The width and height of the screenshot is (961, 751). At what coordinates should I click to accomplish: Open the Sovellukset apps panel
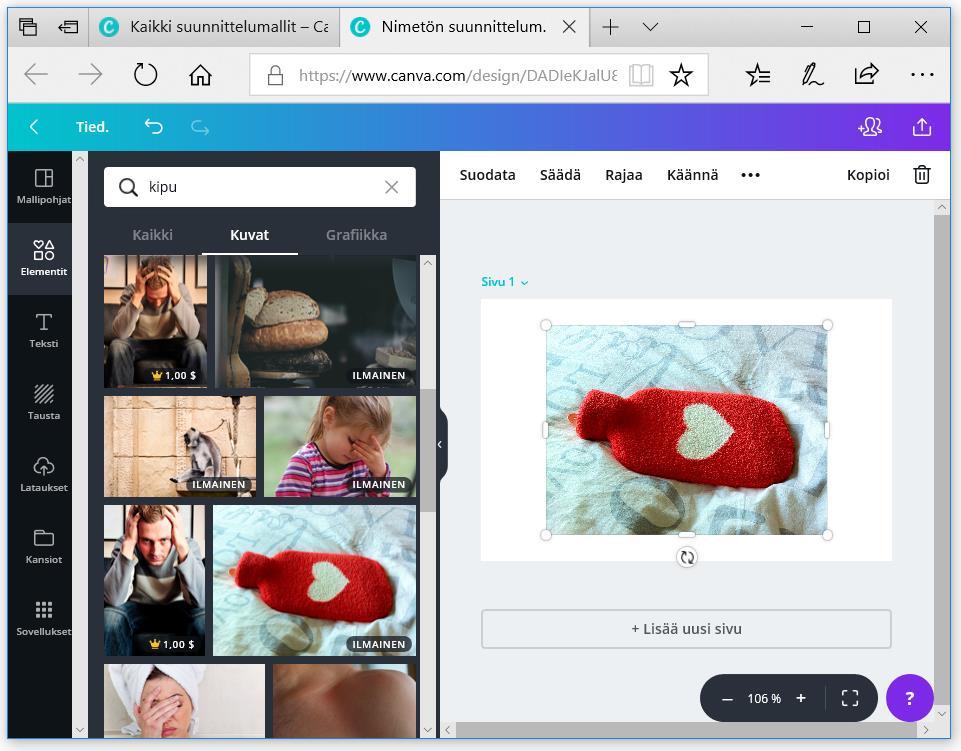point(43,618)
